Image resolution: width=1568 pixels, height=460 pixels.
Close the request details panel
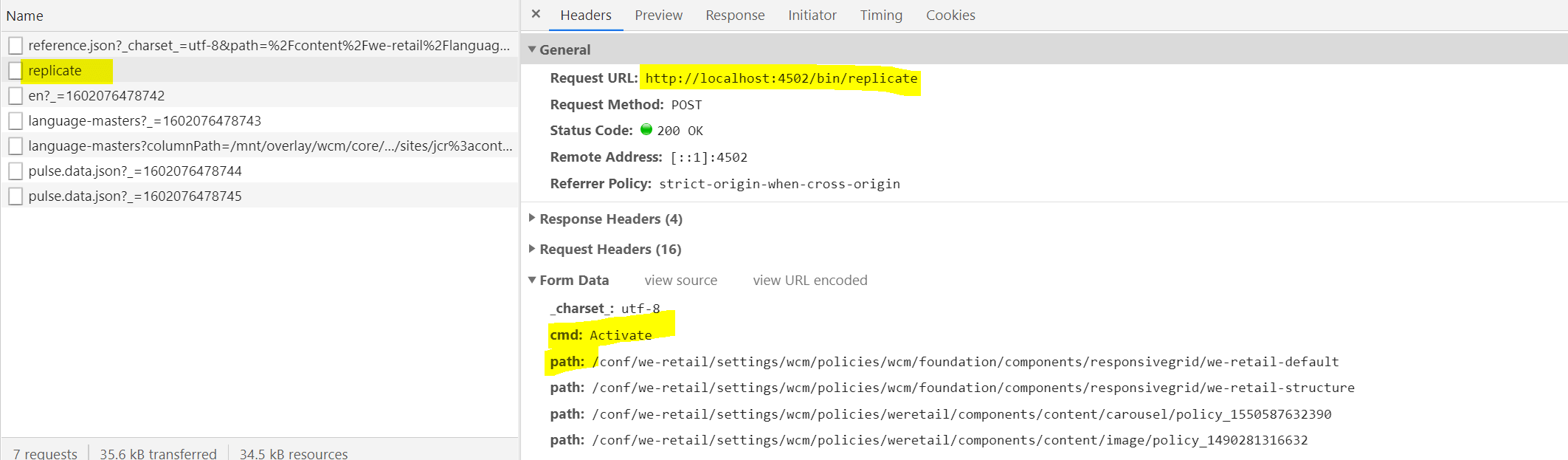tap(536, 14)
